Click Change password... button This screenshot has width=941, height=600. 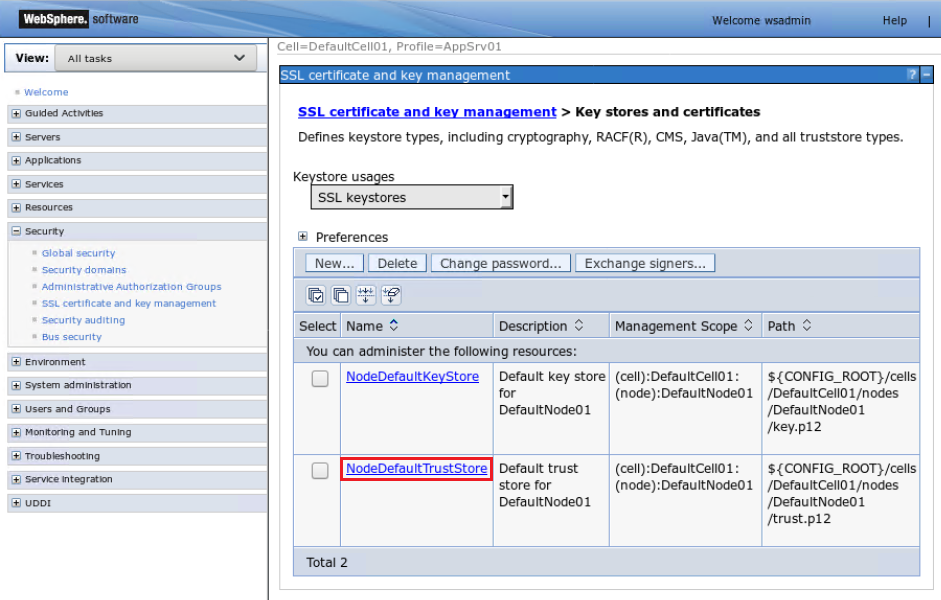501,263
